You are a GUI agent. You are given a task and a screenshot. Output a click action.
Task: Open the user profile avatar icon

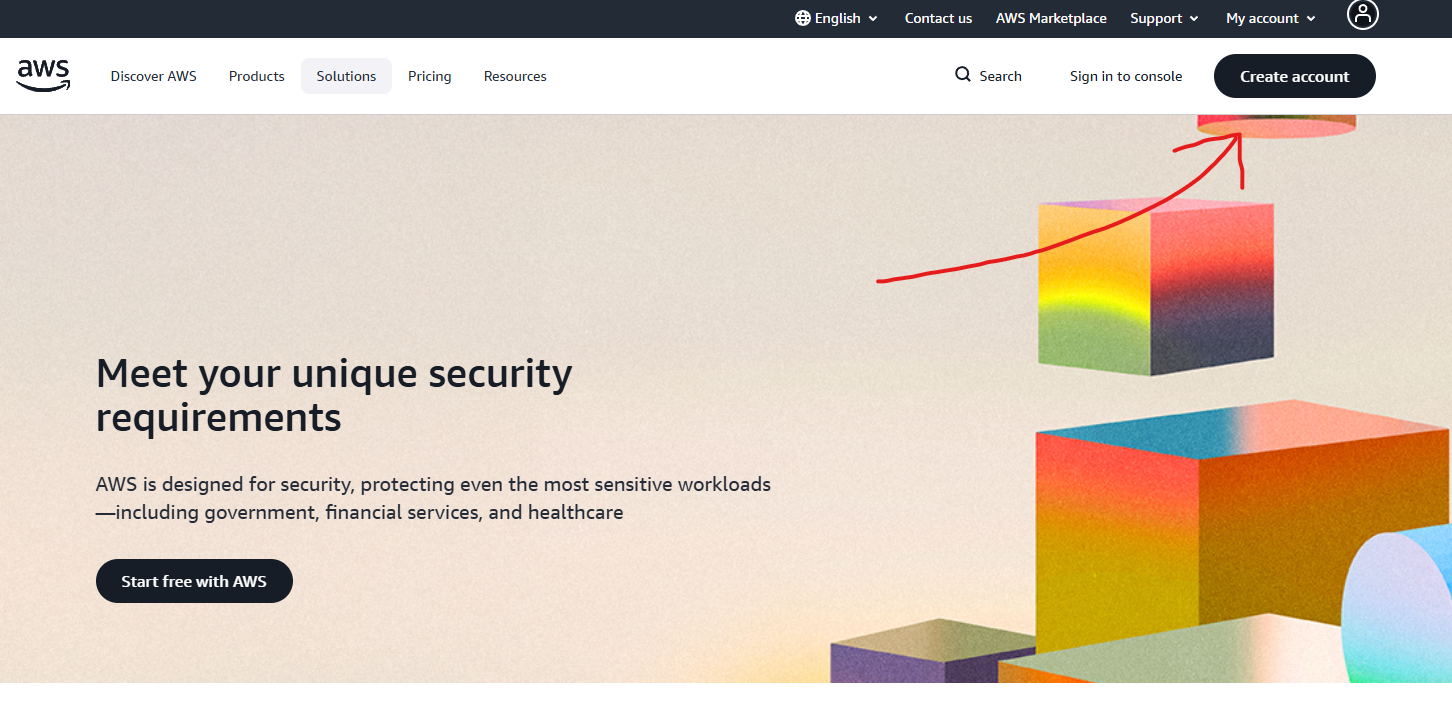(1363, 15)
